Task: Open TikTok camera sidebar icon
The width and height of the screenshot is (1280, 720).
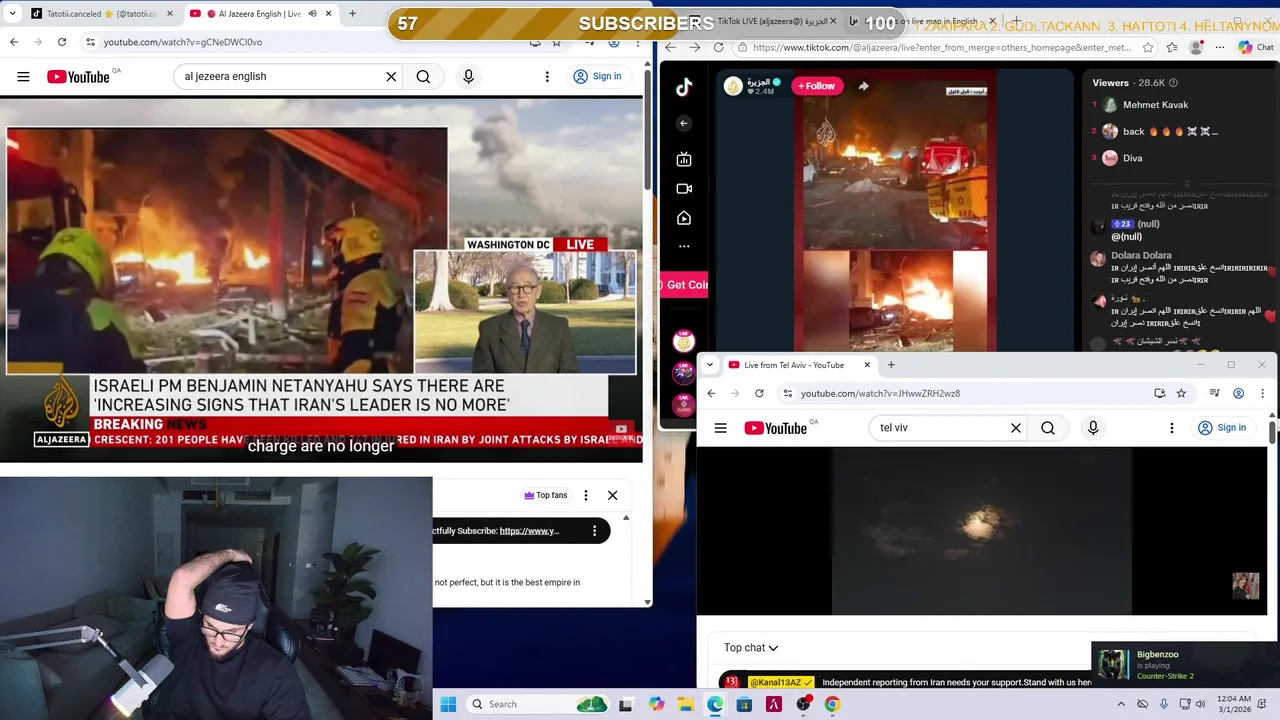Action: [684, 188]
